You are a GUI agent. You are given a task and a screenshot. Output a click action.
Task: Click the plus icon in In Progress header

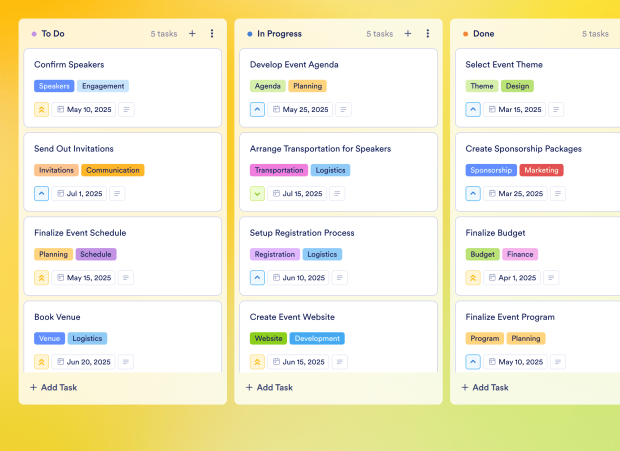(x=408, y=33)
